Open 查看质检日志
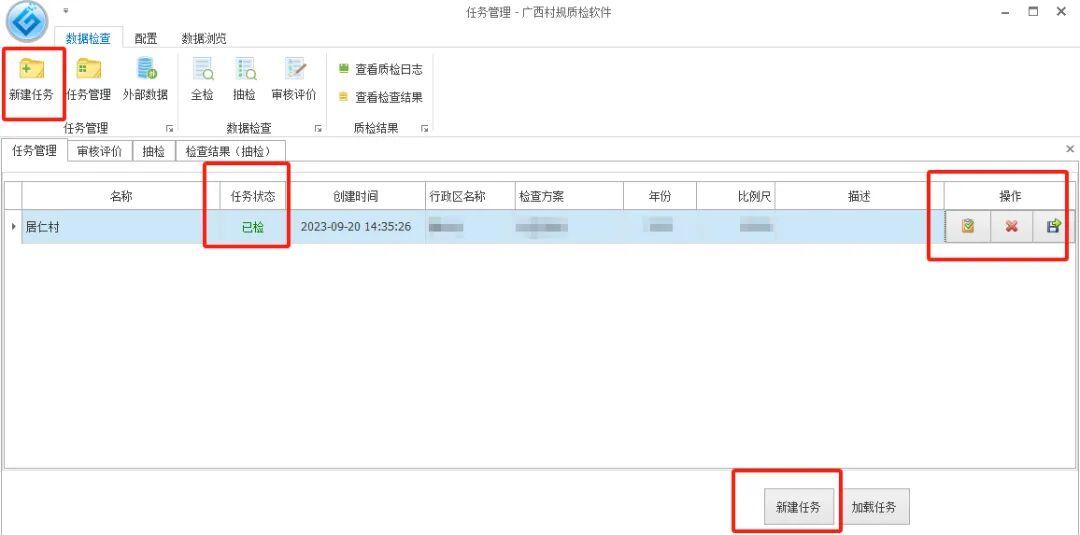This screenshot has width=1080, height=535. [380, 70]
